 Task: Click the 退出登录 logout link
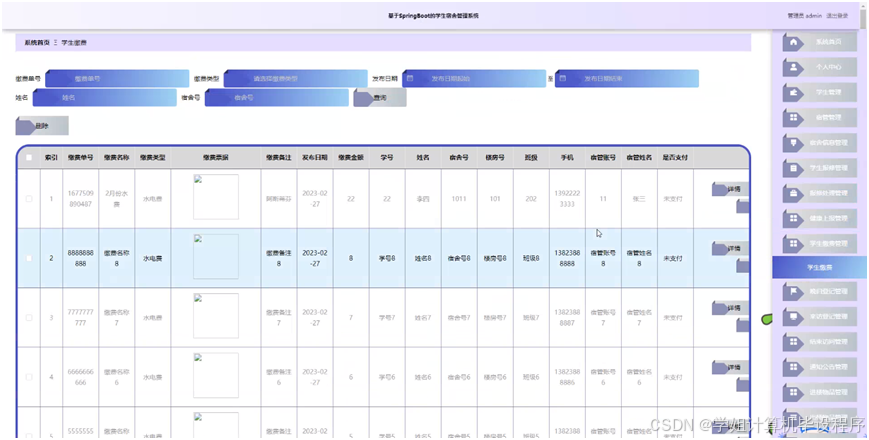pyautogui.click(x=837, y=16)
